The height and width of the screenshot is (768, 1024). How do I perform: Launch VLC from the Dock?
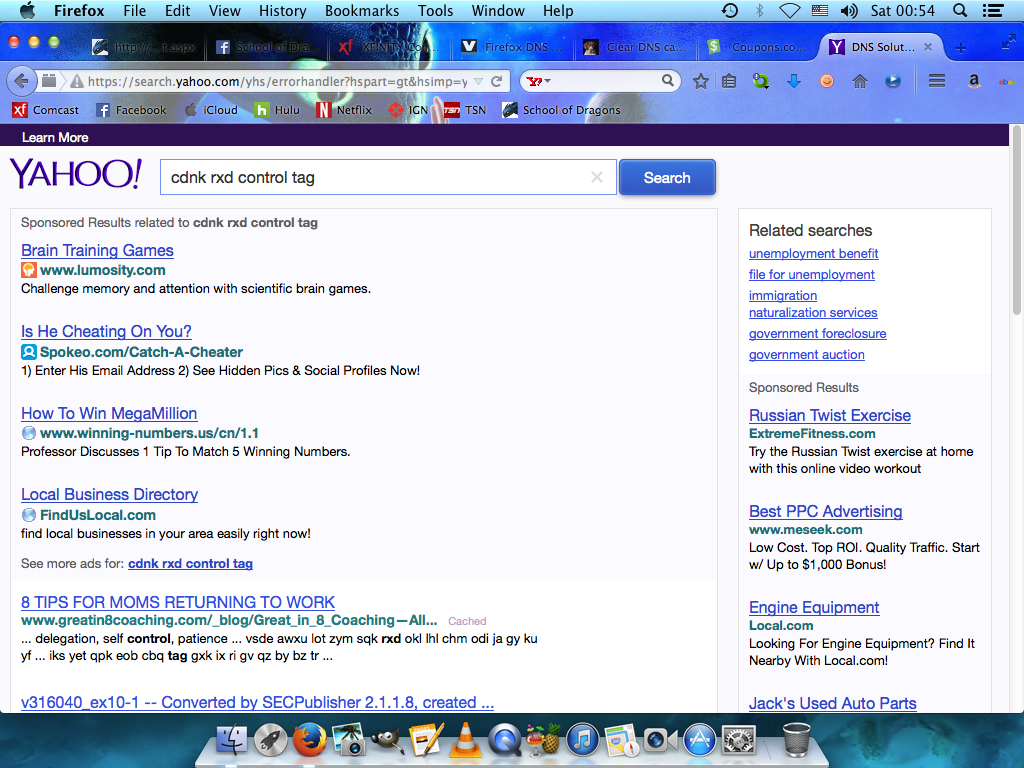pyautogui.click(x=466, y=741)
